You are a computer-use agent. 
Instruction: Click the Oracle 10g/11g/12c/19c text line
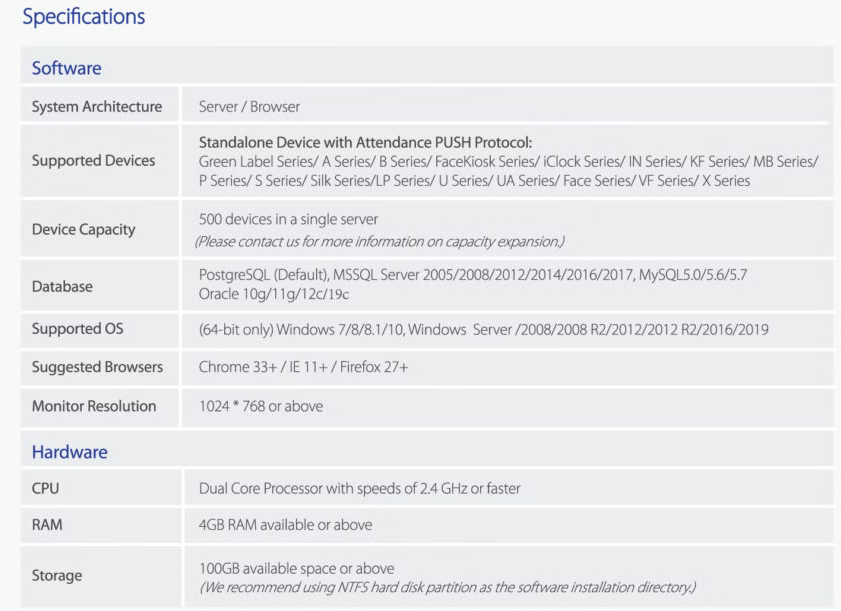tap(274, 294)
